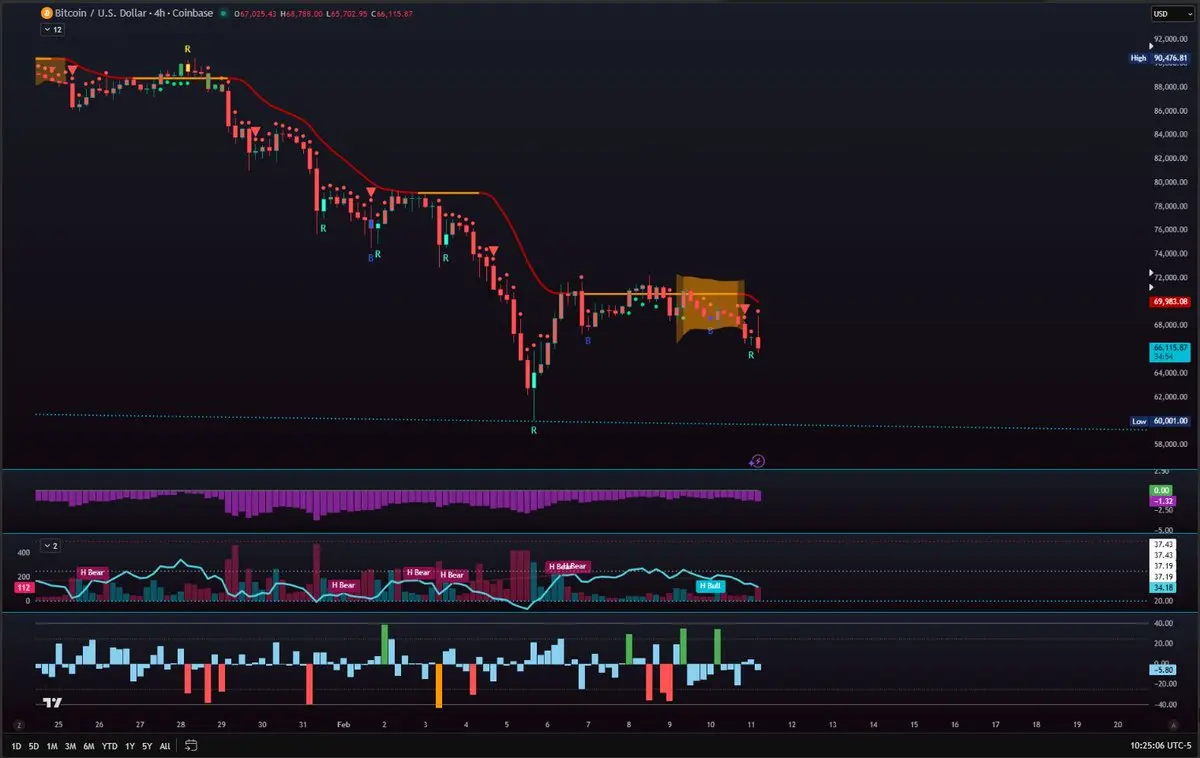Open the Go to date calendar icon
The width and height of the screenshot is (1200, 758).
point(191,745)
